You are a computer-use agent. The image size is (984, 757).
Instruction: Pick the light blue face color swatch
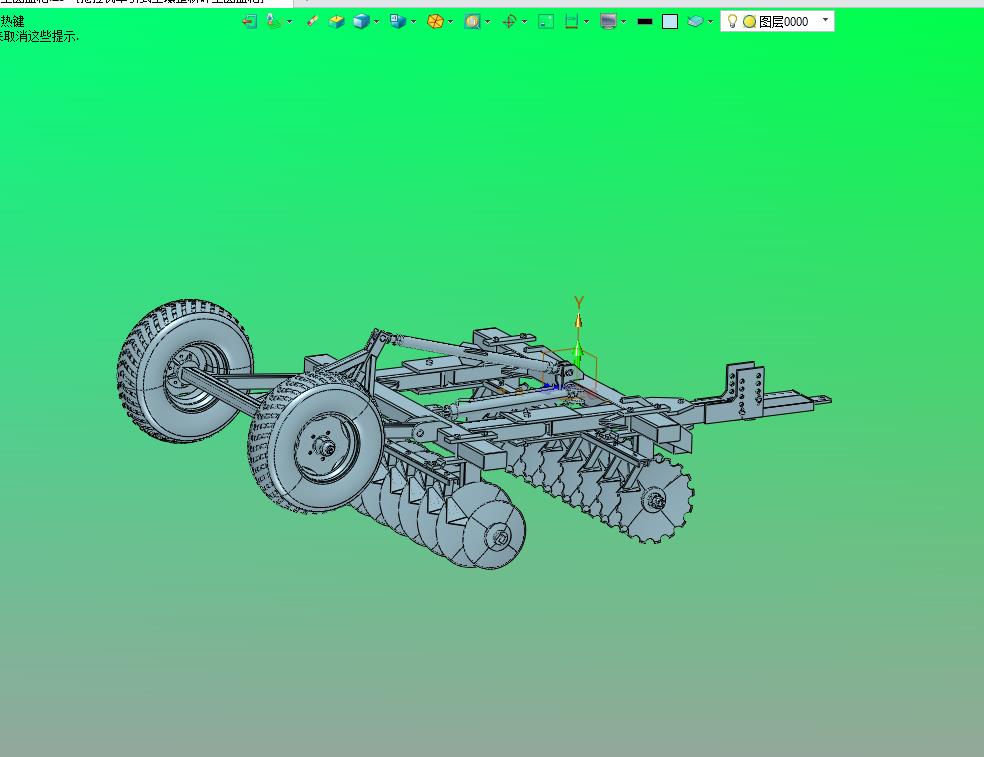670,22
